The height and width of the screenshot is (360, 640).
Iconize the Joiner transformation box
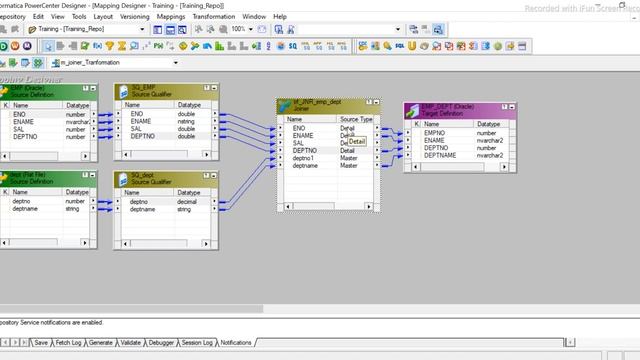pyautogui.click(x=376, y=102)
